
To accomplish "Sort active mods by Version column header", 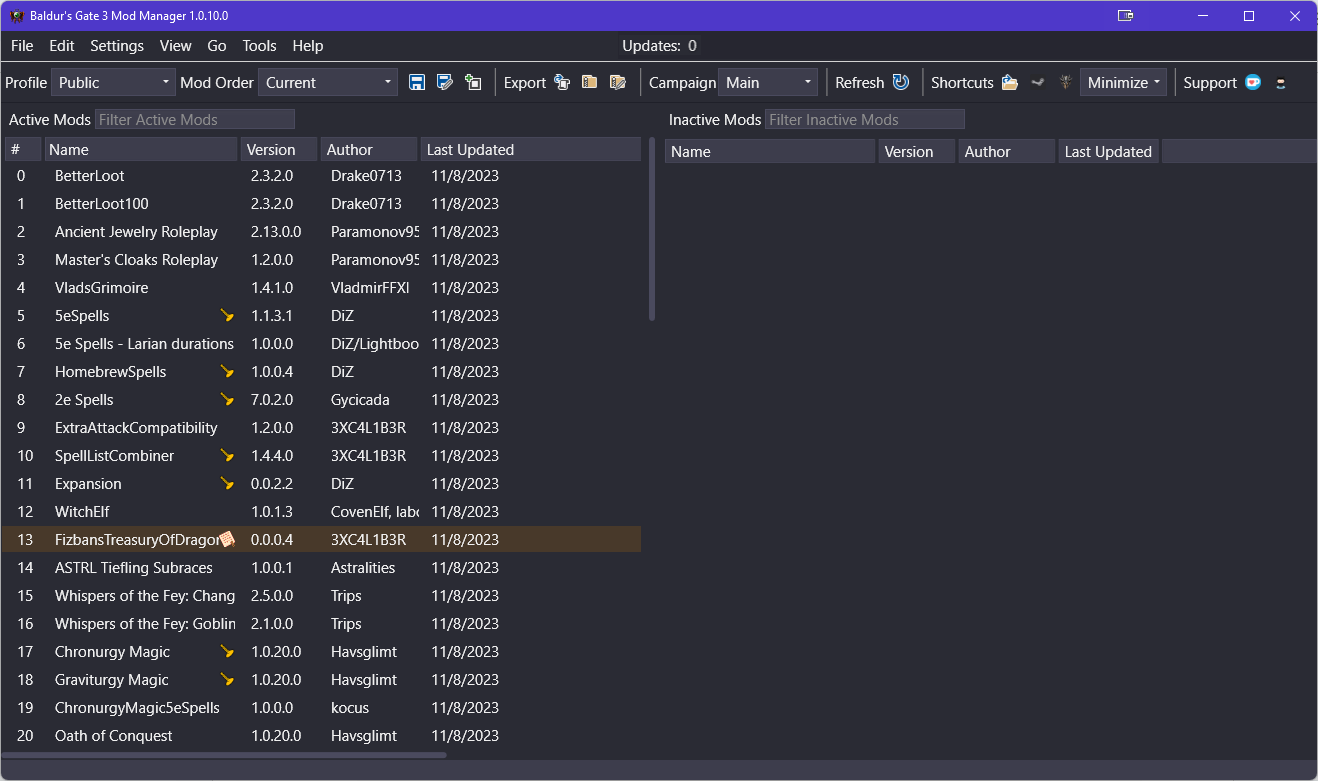I will (x=279, y=149).
